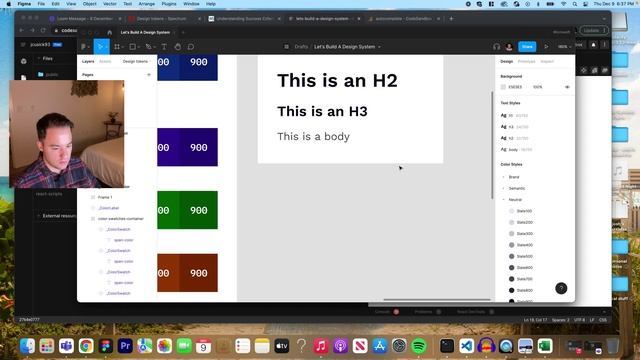The height and width of the screenshot is (360, 640).
Task: Open the Figma menu in macOS menu bar
Action: pos(24,4)
